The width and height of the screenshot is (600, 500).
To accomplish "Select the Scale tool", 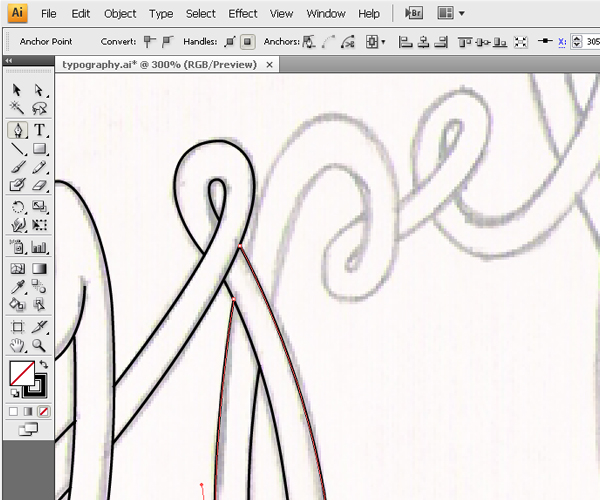I will 39,207.
